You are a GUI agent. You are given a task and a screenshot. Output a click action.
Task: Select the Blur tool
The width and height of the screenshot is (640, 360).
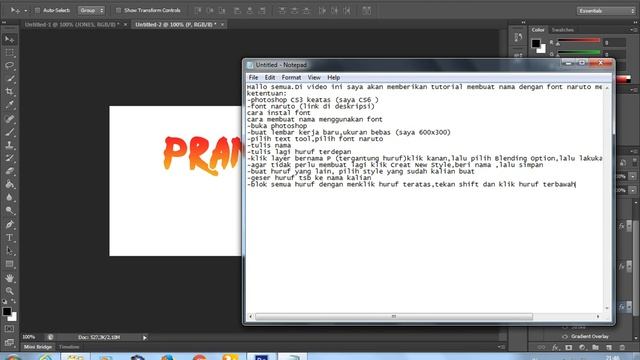10,198
